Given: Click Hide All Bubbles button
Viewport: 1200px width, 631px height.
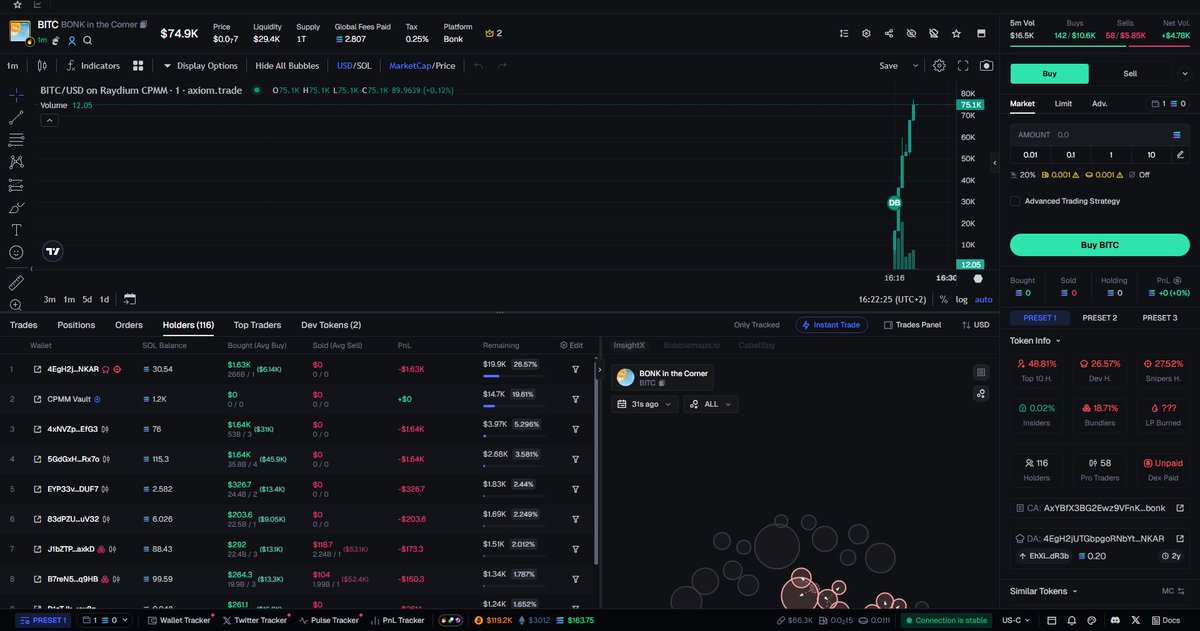Looking at the screenshot, I should (x=287, y=66).
